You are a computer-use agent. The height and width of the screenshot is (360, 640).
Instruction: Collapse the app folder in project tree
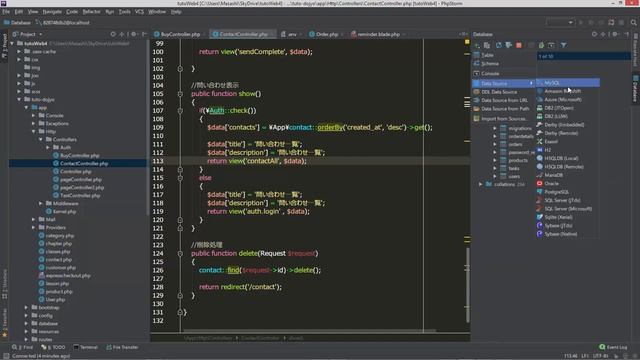[x=27, y=108]
